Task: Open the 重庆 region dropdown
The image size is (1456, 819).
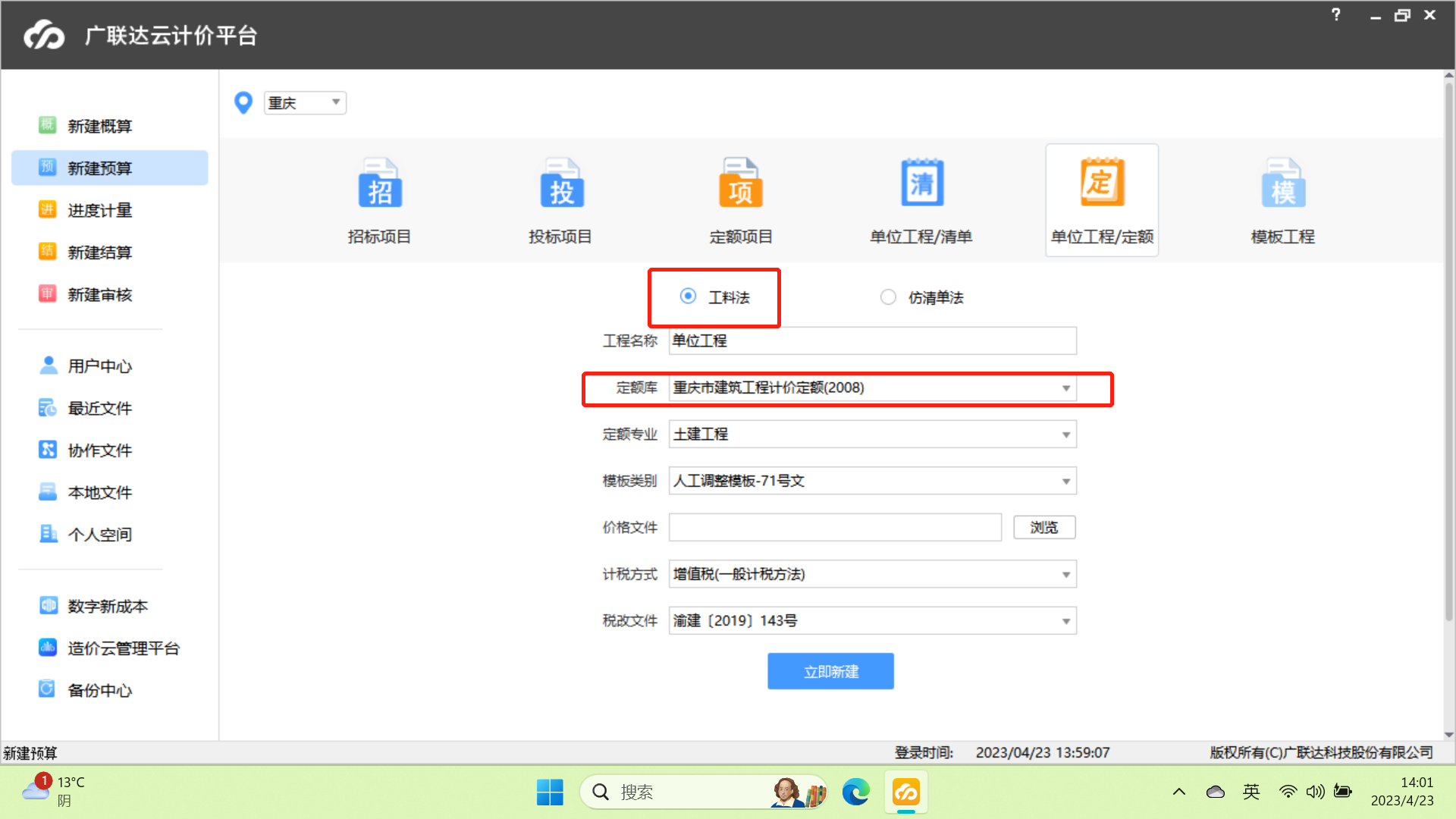Action: coord(305,102)
